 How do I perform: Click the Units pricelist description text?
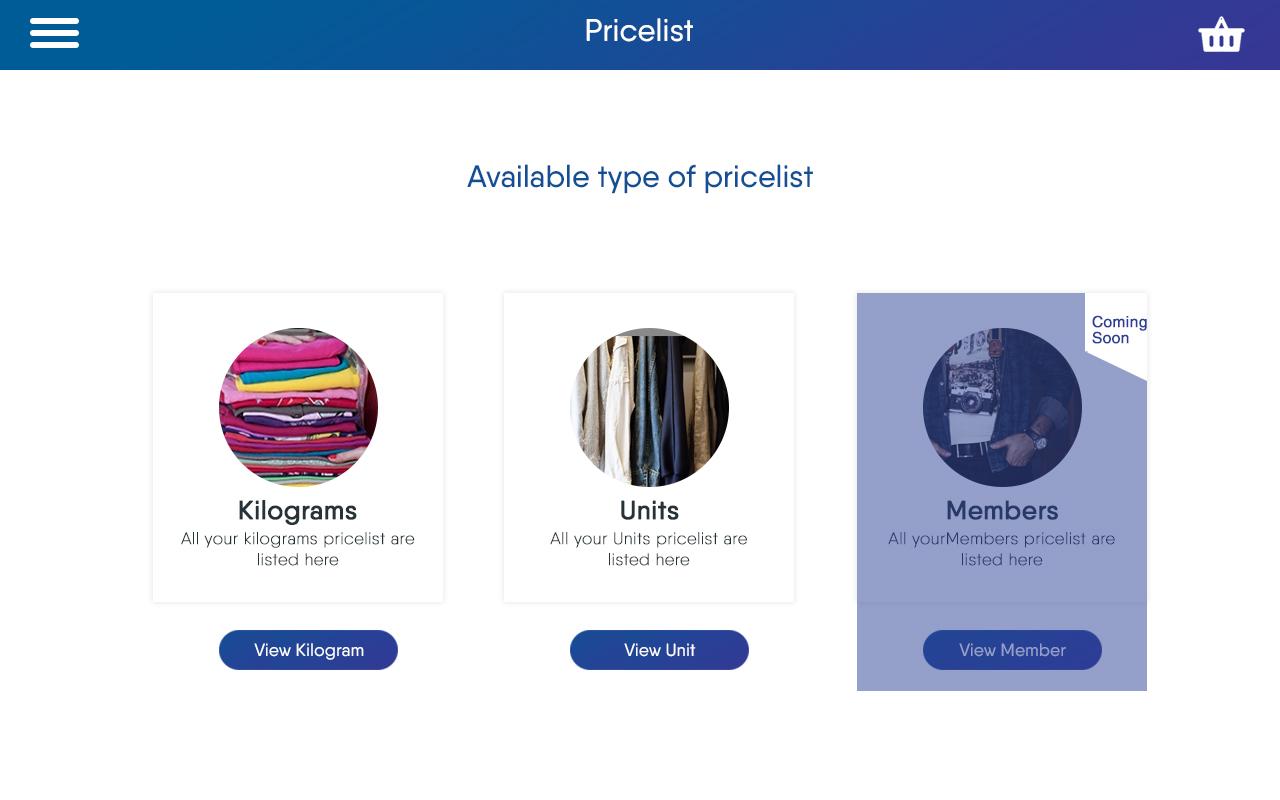point(649,549)
